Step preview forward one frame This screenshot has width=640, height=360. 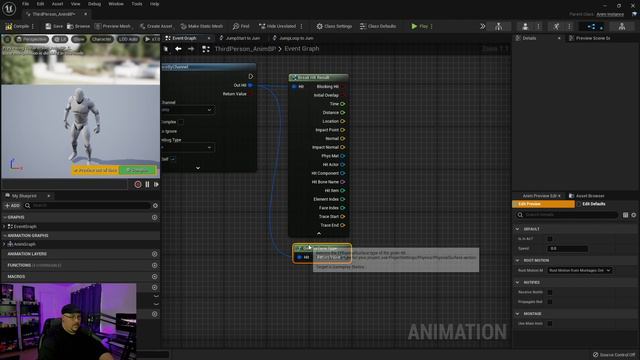156,184
